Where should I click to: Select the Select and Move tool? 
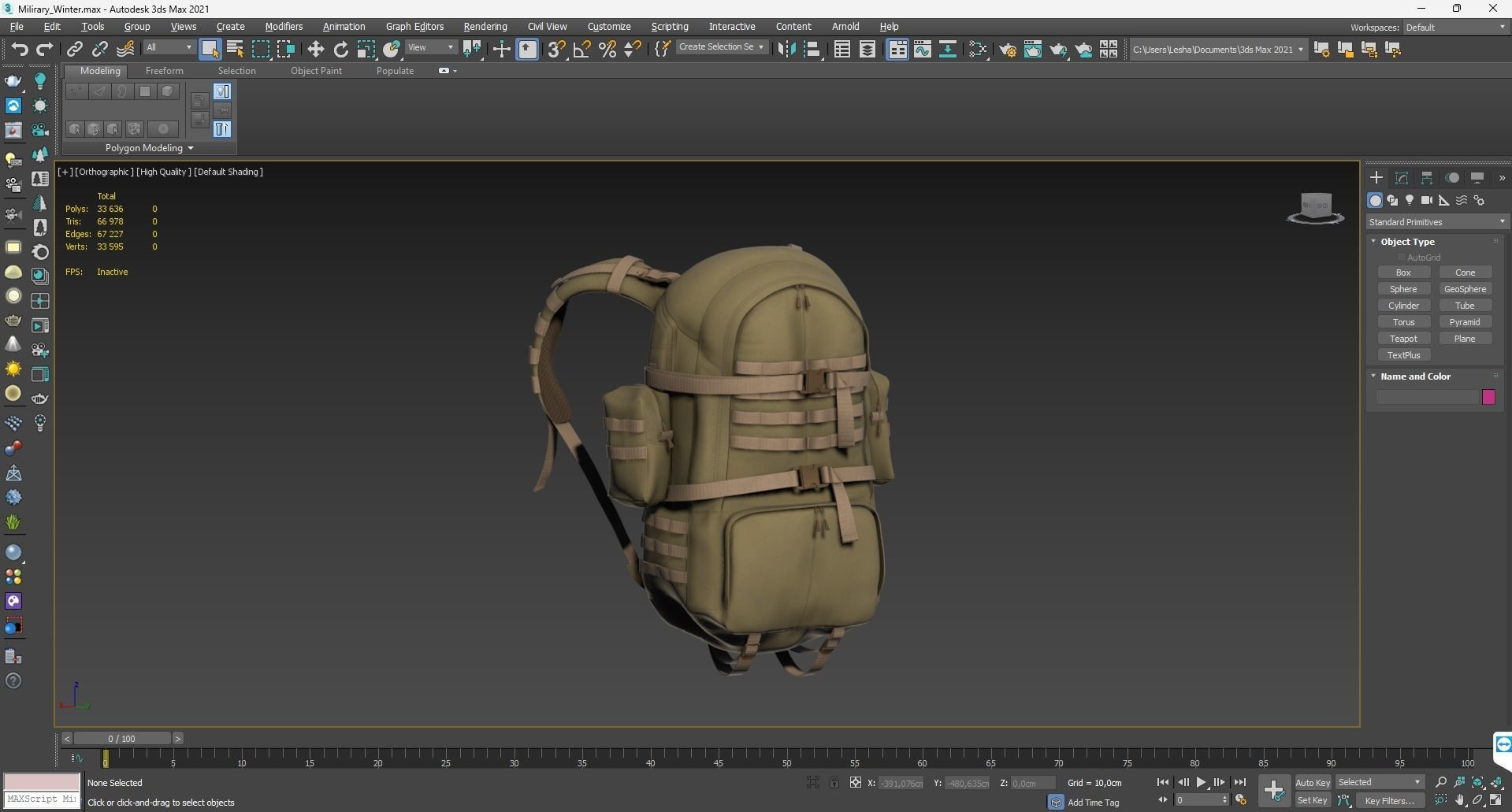316,50
